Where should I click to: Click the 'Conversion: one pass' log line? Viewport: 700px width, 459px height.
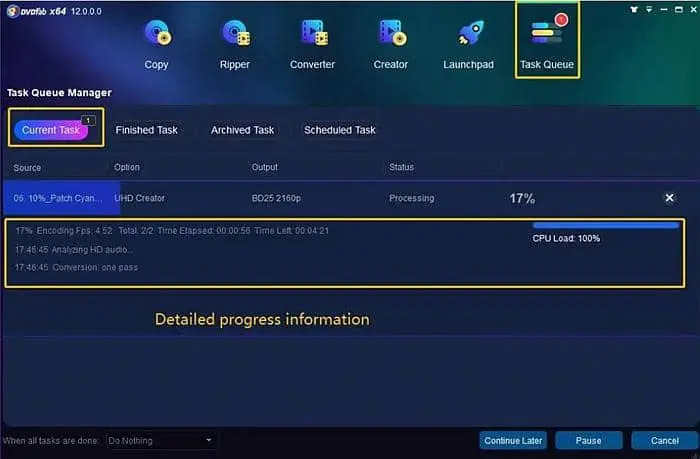click(x=76, y=267)
